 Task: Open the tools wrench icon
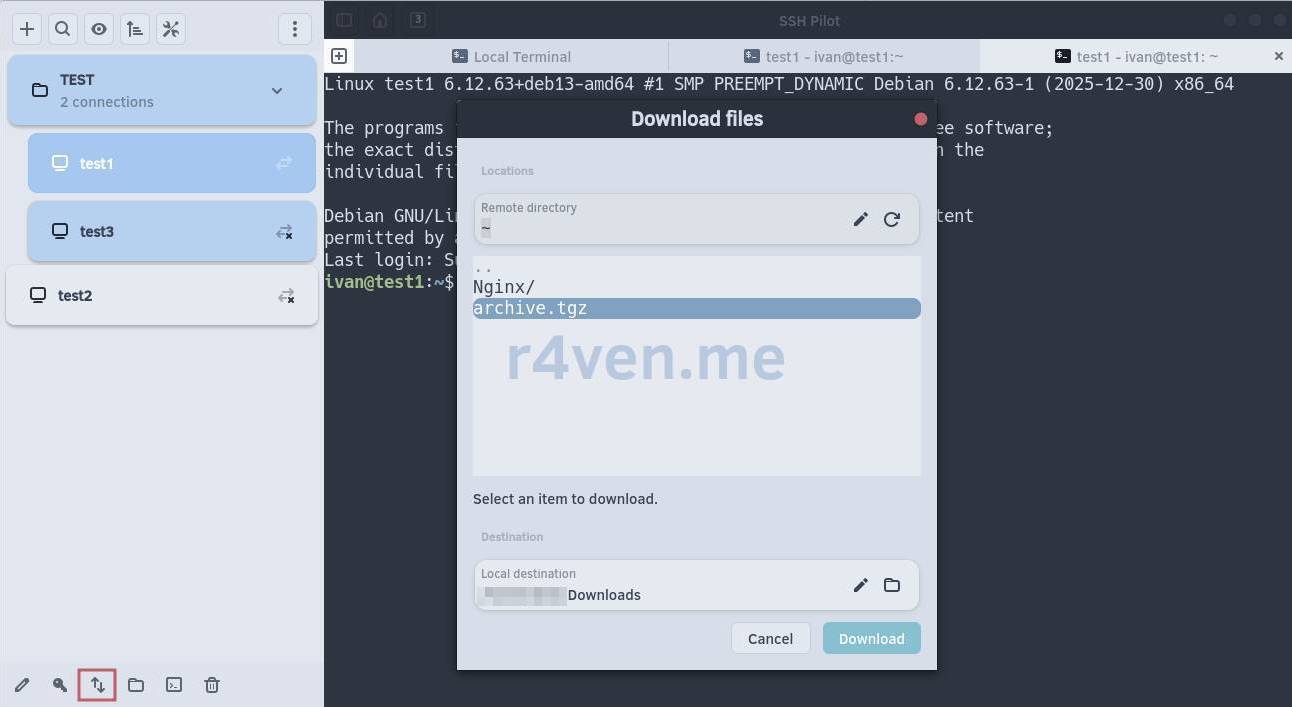(x=171, y=29)
